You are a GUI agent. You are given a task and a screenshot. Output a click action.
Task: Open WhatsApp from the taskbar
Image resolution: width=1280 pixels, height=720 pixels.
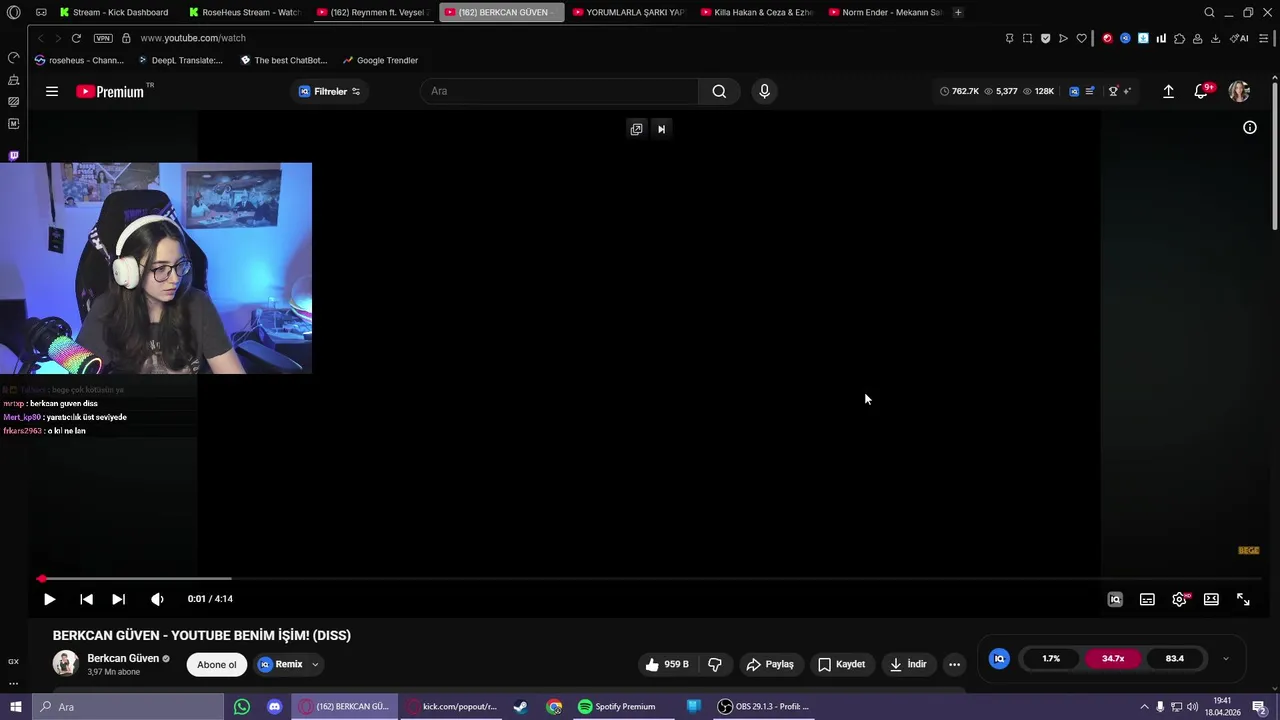(242, 707)
